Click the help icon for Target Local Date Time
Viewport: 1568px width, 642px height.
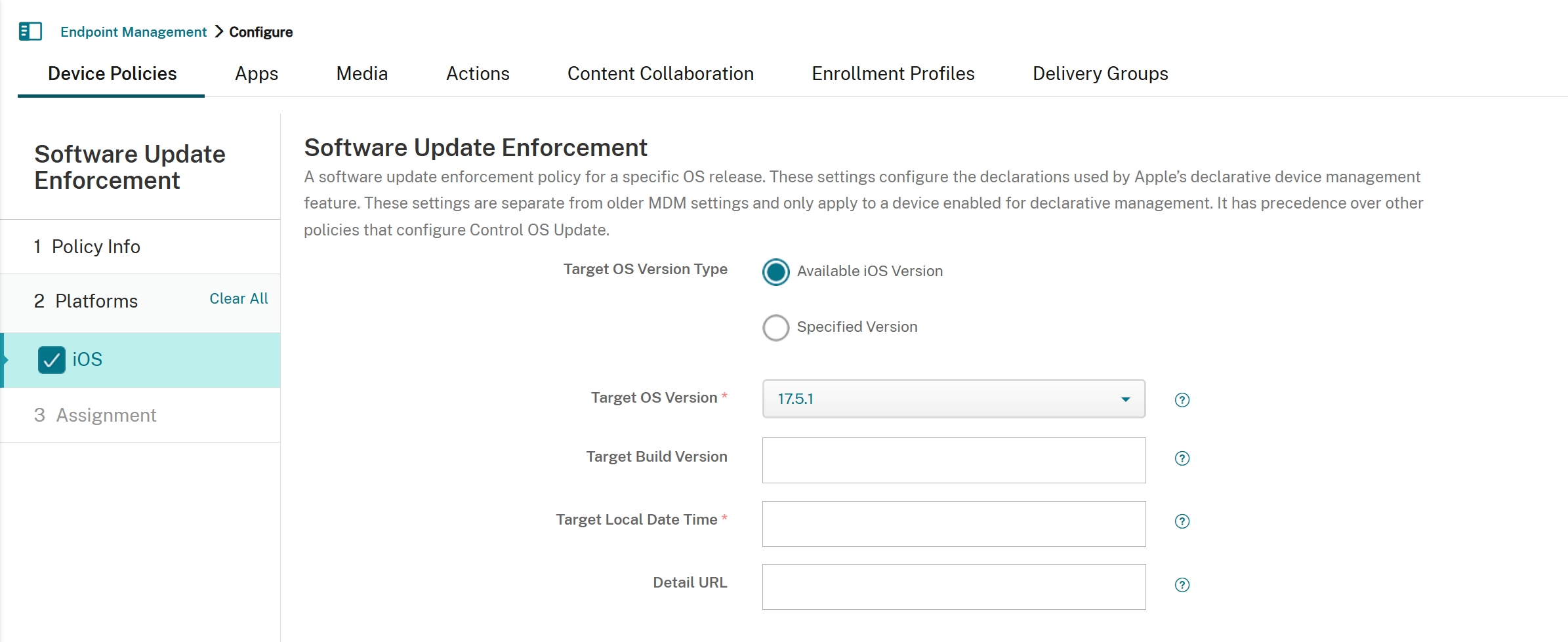click(1182, 522)
